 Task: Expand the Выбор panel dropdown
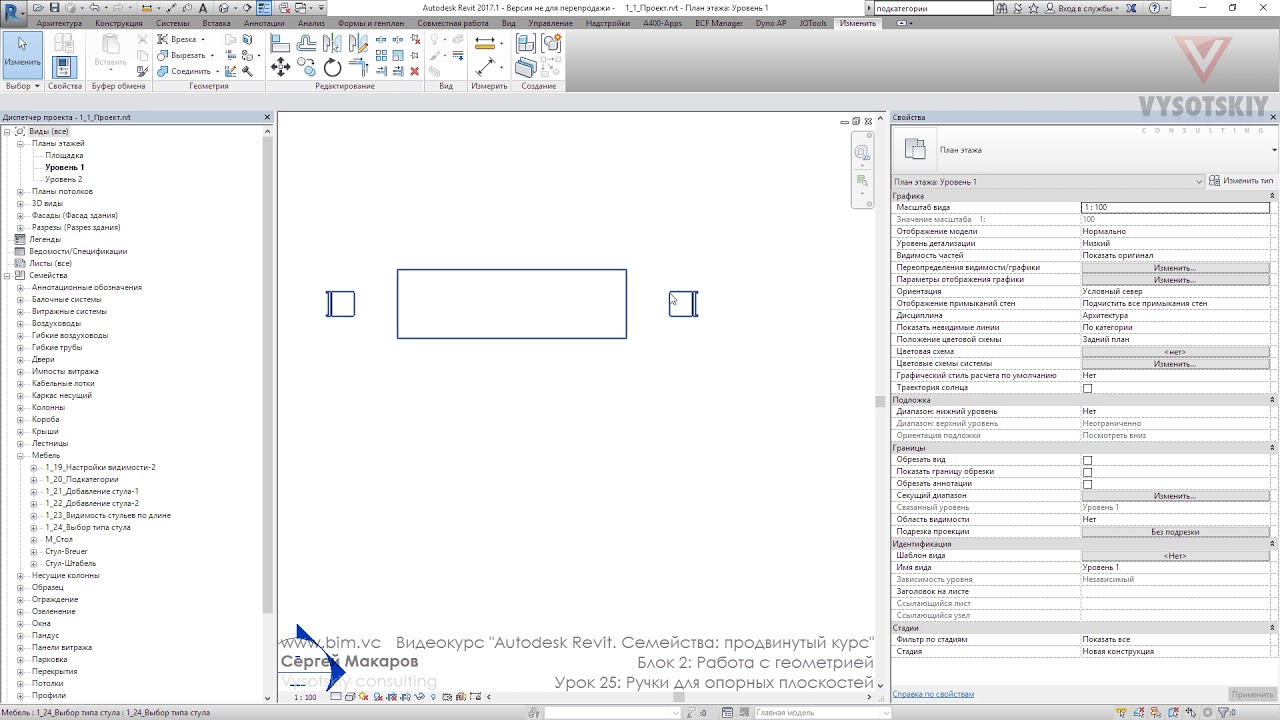(23, 86)
